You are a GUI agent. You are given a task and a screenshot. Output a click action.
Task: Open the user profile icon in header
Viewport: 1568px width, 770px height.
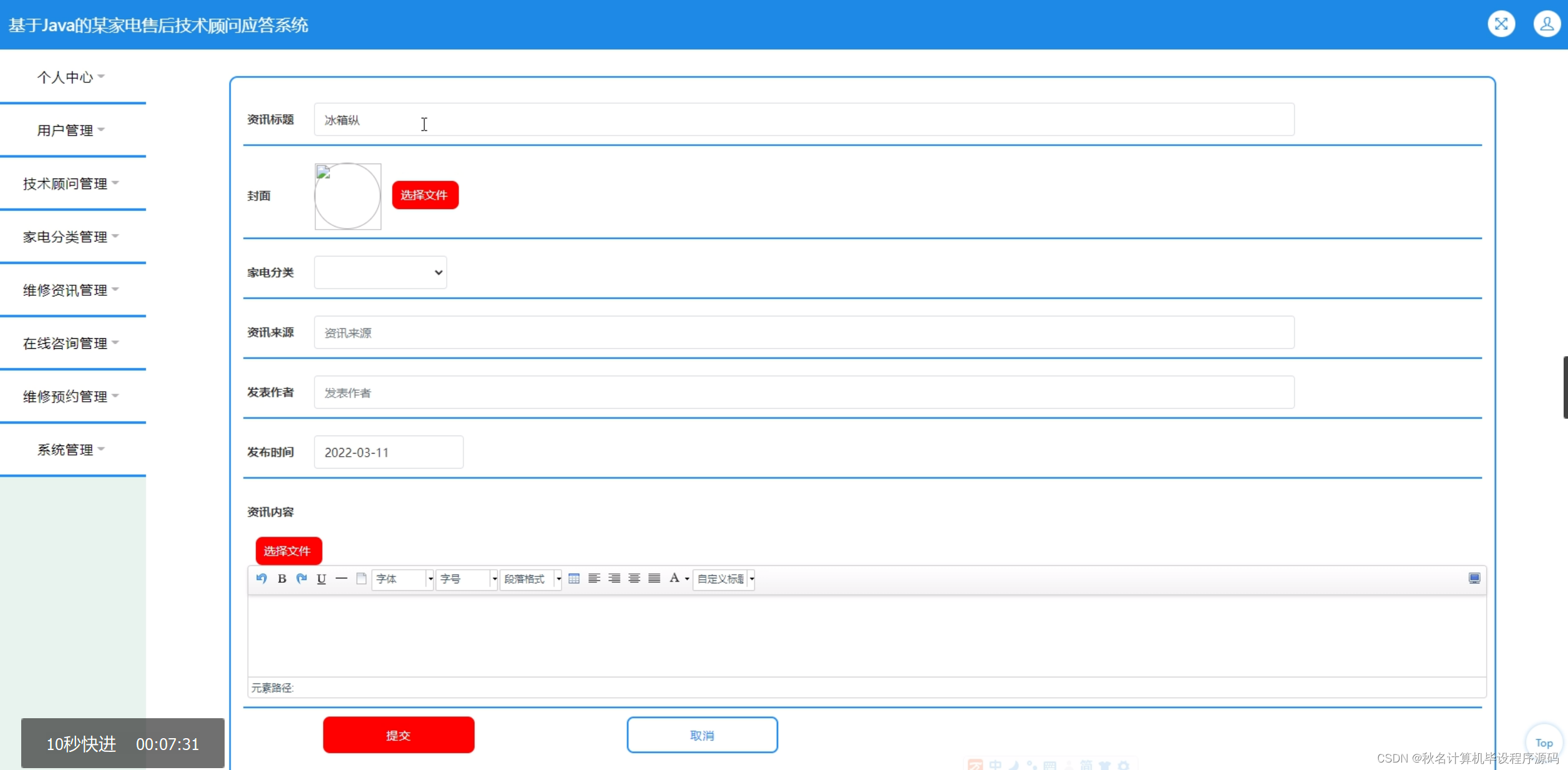(1546, 24)
